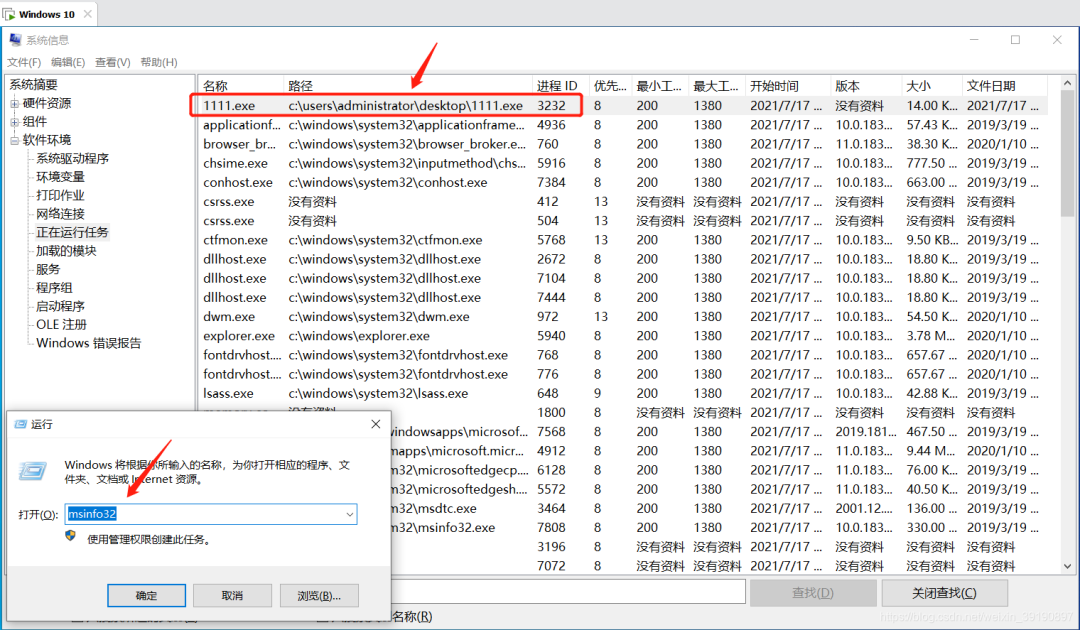Select the explorer.exe row

623,335
